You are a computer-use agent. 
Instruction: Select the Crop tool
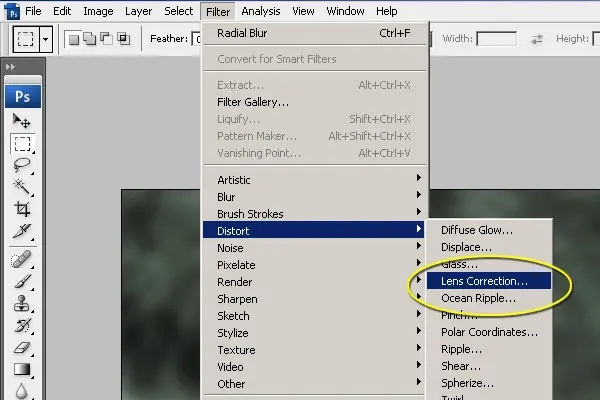[x=22, y=209]
